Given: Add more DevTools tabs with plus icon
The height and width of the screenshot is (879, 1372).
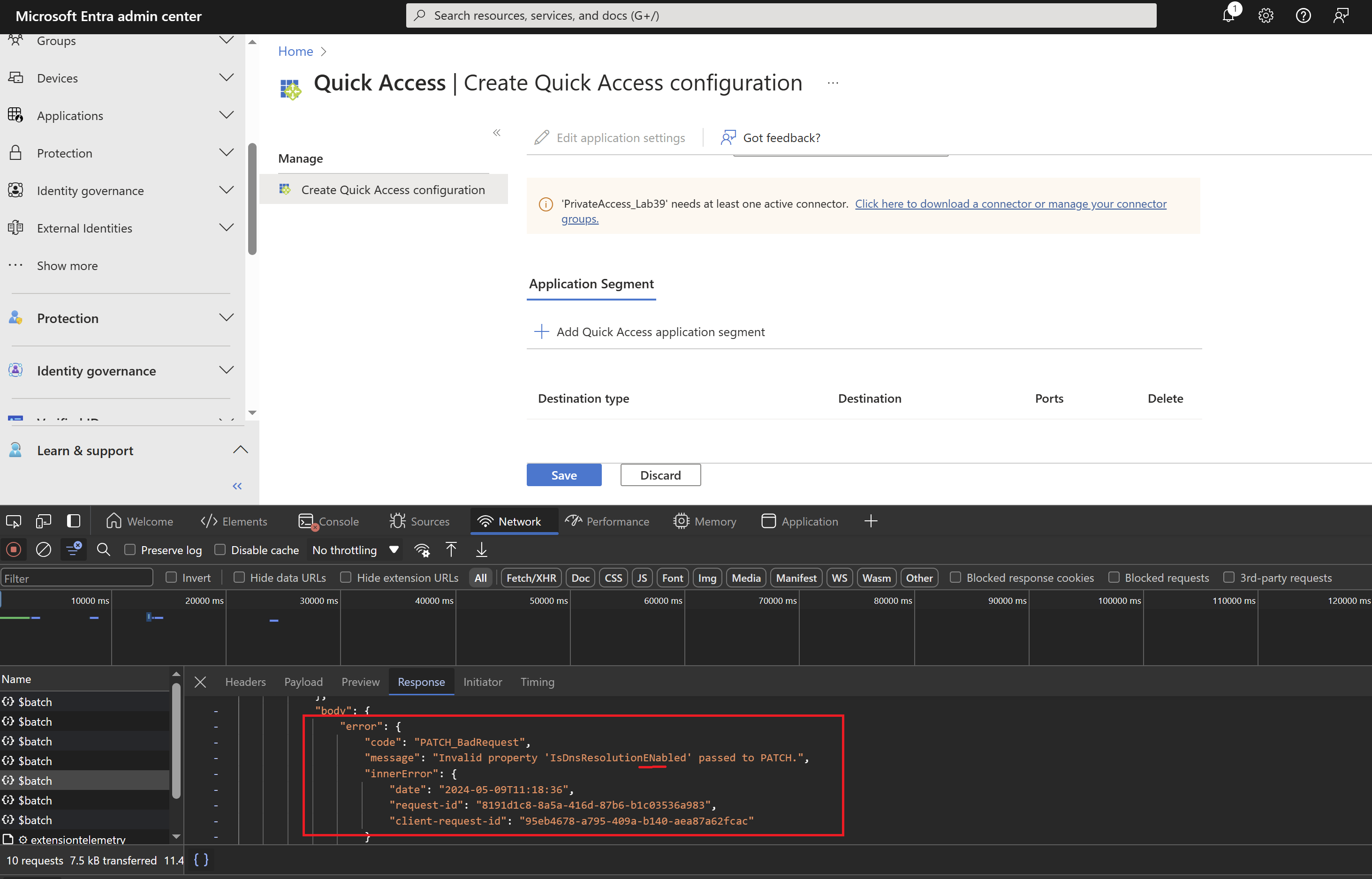Looking at the screenshot, I should point(871,521).
